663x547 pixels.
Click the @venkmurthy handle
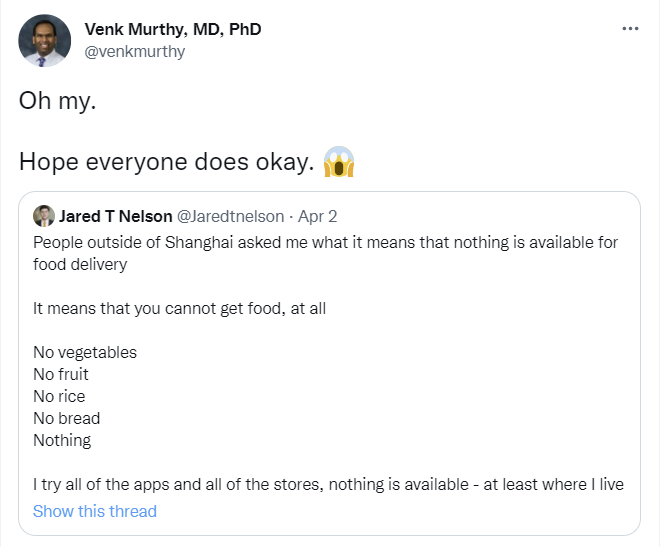click(x=135, y=51)
